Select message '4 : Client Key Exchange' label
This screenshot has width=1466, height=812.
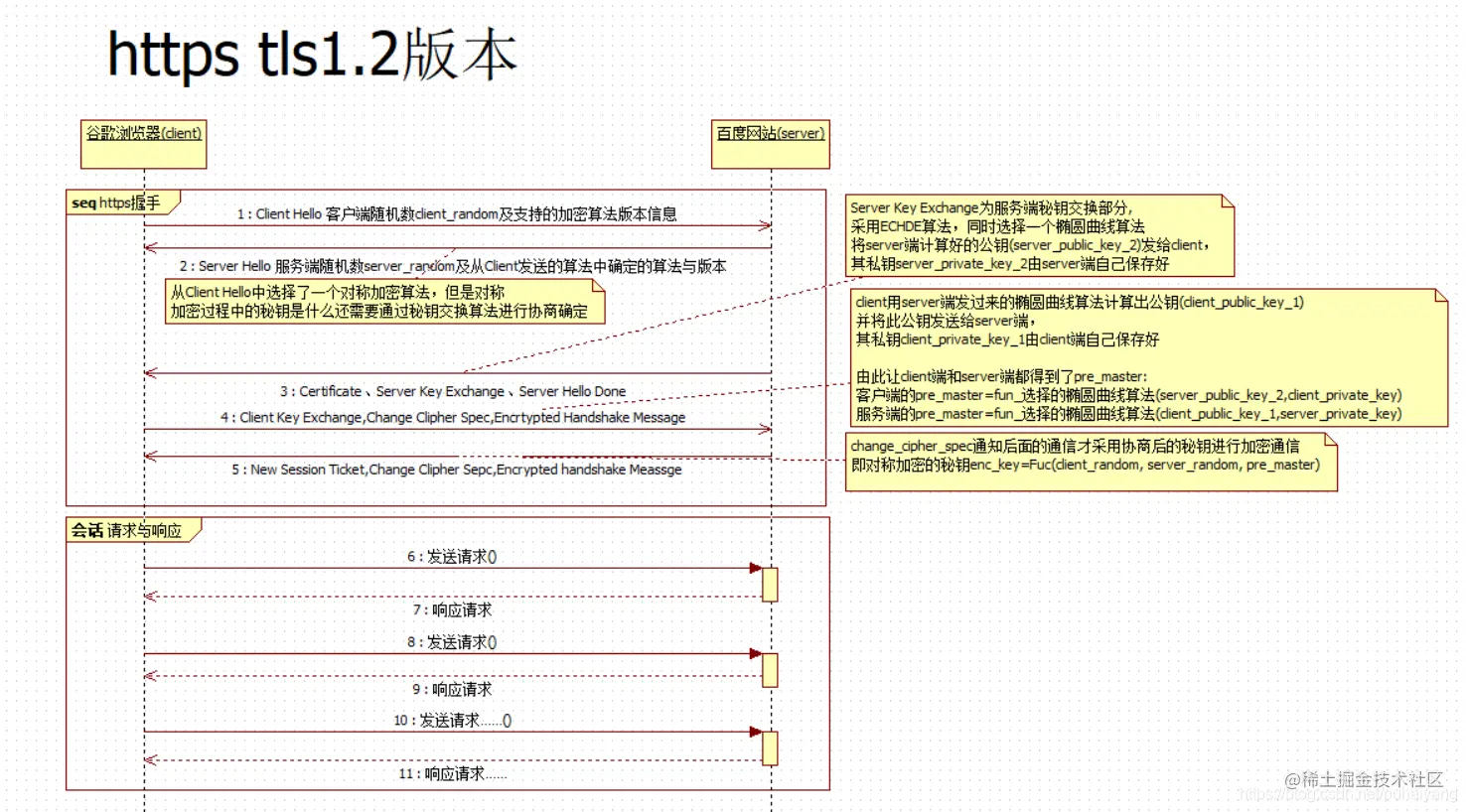pyautogui.click(x=453, y=417)
